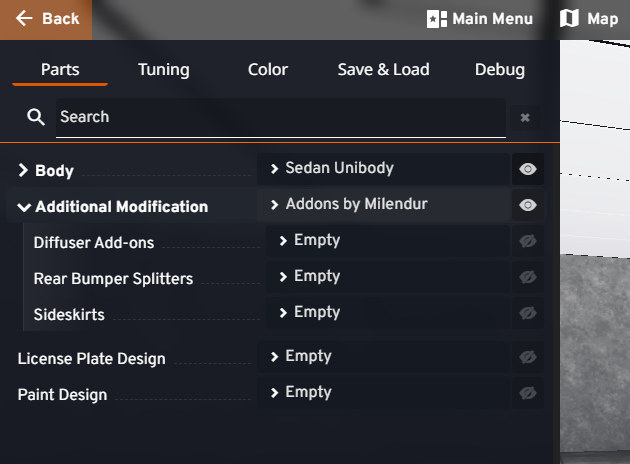630x464 pixels.
Task: Collapse the Additional Modification section
Action: (24, 207)
